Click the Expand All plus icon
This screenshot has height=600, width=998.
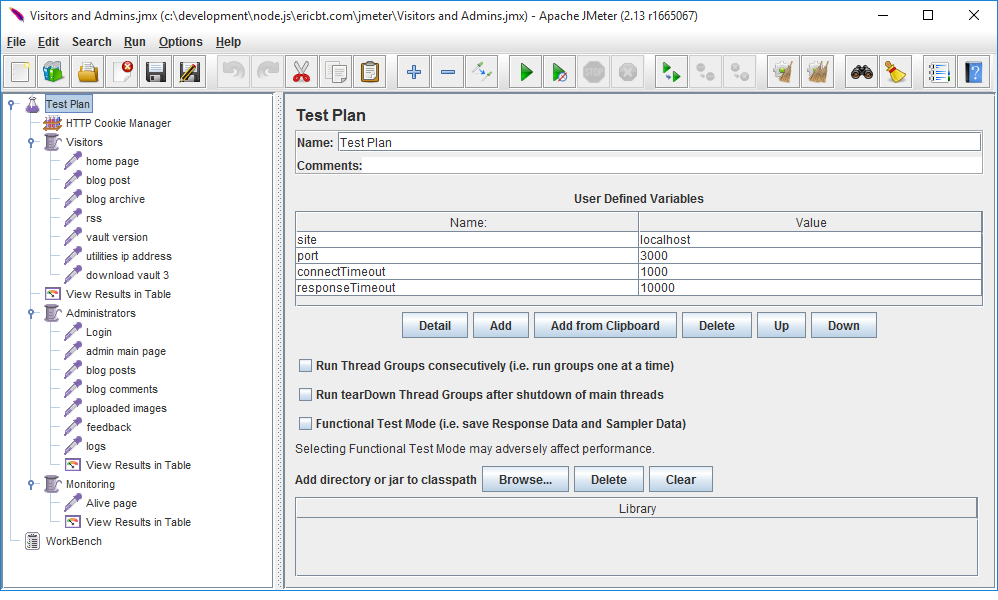coord(414,72)
